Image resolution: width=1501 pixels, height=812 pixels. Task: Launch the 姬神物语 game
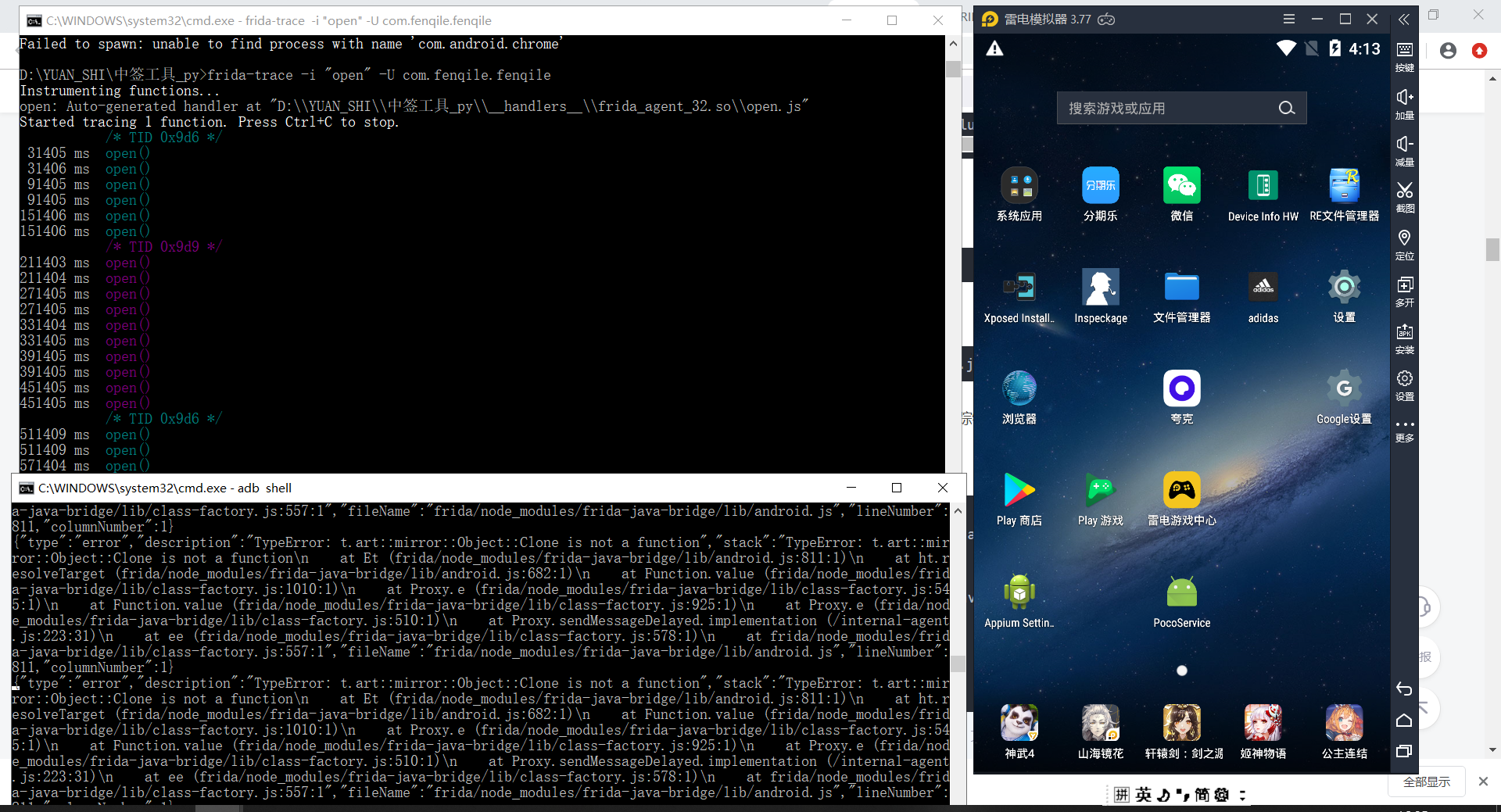point(1263,732)
